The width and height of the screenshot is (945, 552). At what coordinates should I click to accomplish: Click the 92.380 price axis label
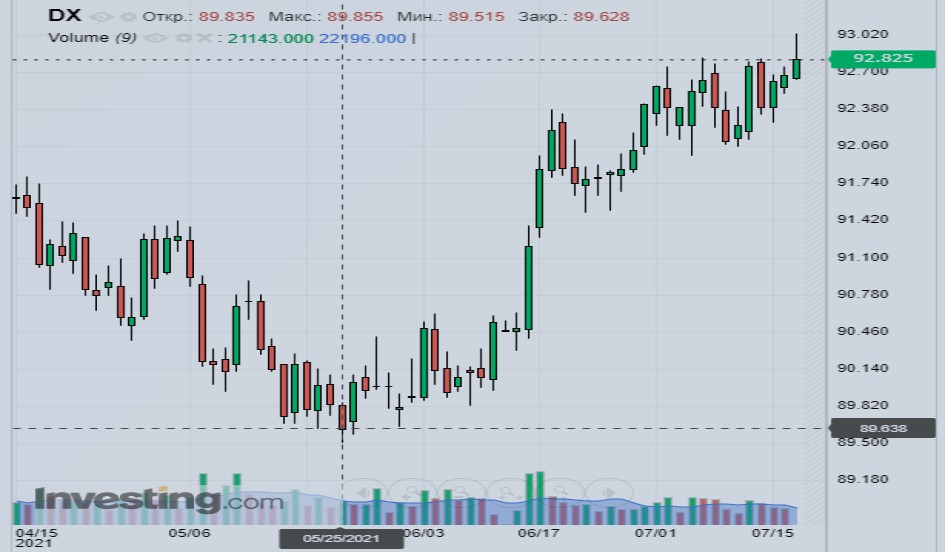[862, 108]
